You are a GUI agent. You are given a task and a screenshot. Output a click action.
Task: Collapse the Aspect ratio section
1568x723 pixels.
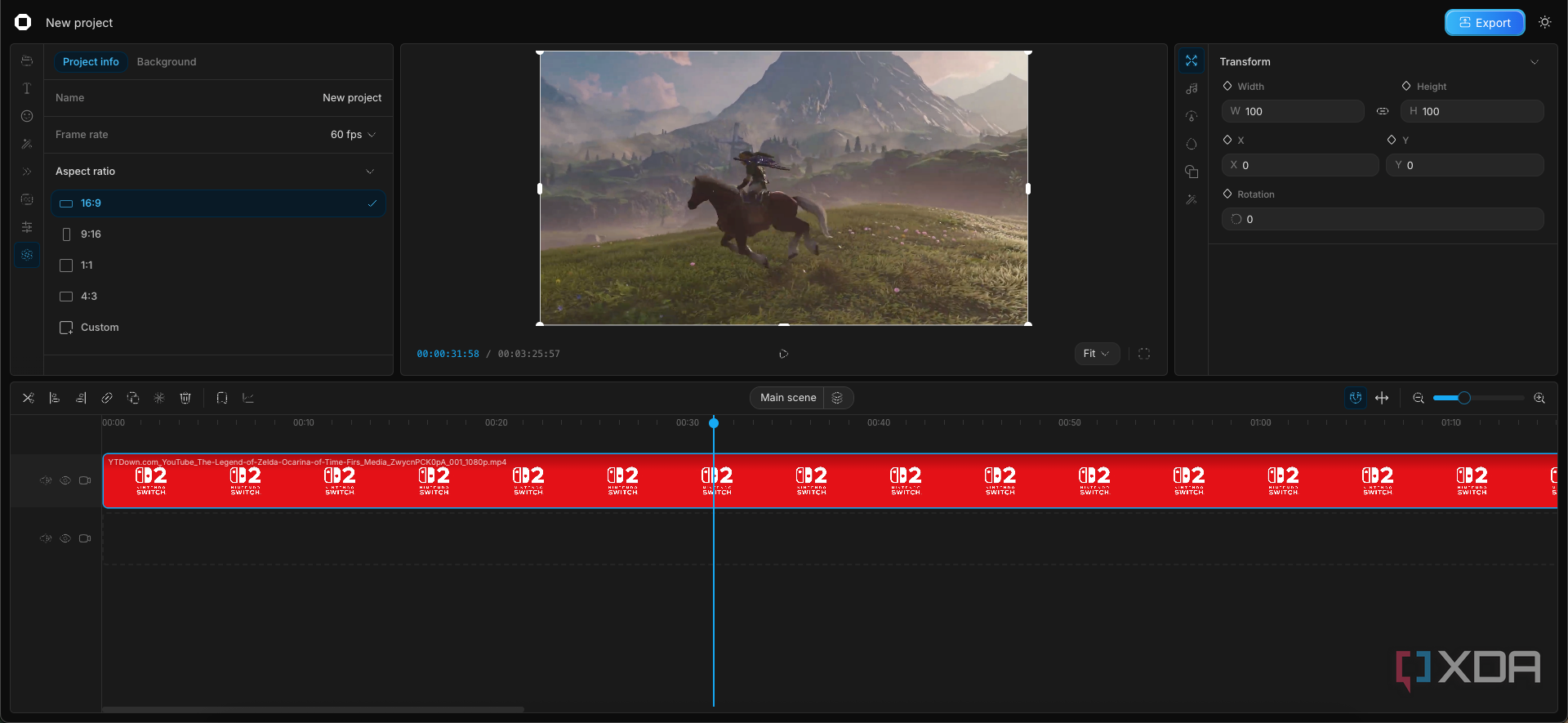point(370,172)
